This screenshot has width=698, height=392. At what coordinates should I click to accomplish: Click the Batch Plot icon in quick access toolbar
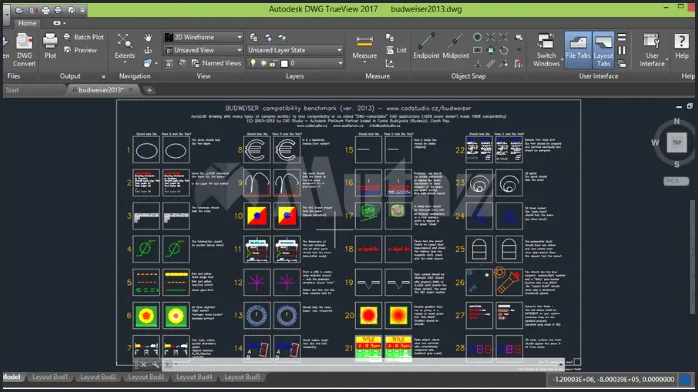tap(58, 10)
